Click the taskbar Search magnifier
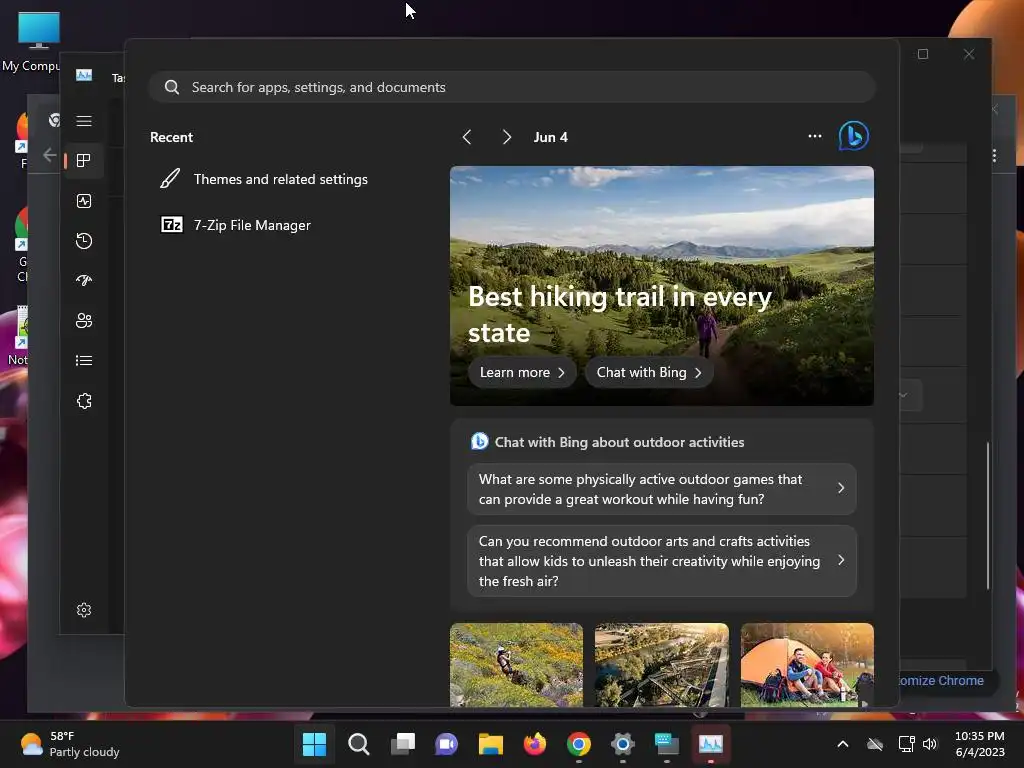 pos(359,744)
